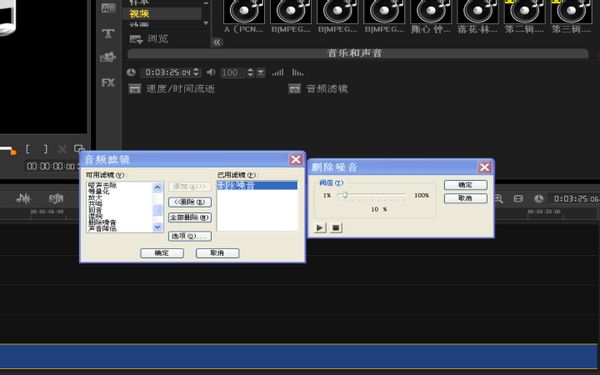Set mark-in with the [ bracket
600x375 pixels.
[x=28, y=149]
